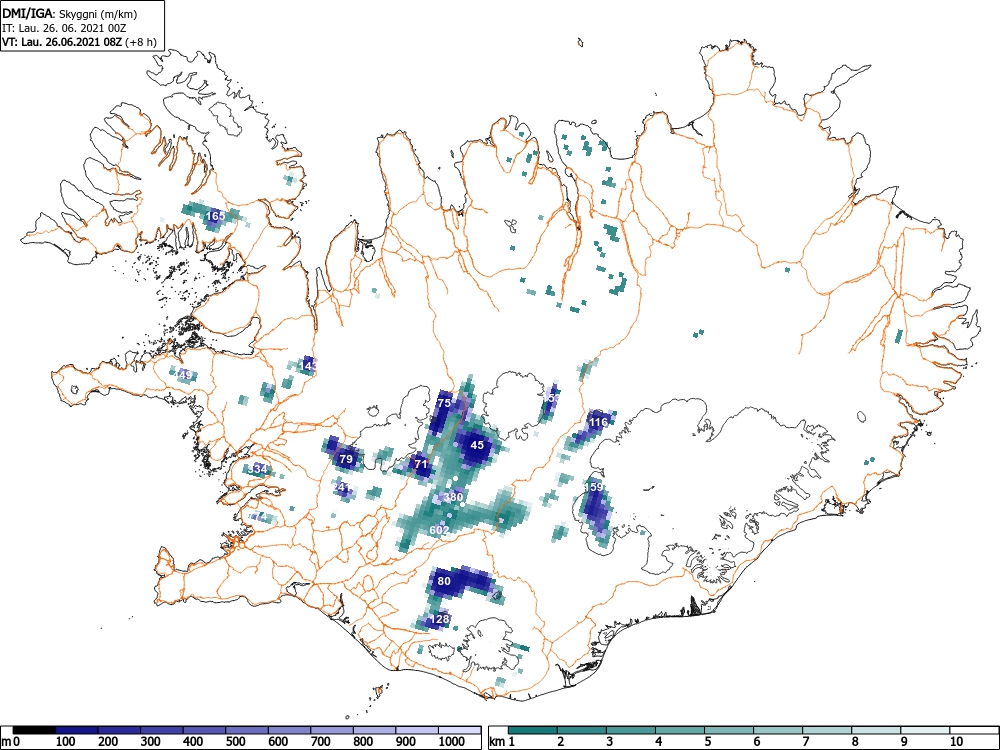The width and height of the screenshot is (1000, 750).
Task: Click the '100' tick label on the meter scale
Action: pos(66,741)
